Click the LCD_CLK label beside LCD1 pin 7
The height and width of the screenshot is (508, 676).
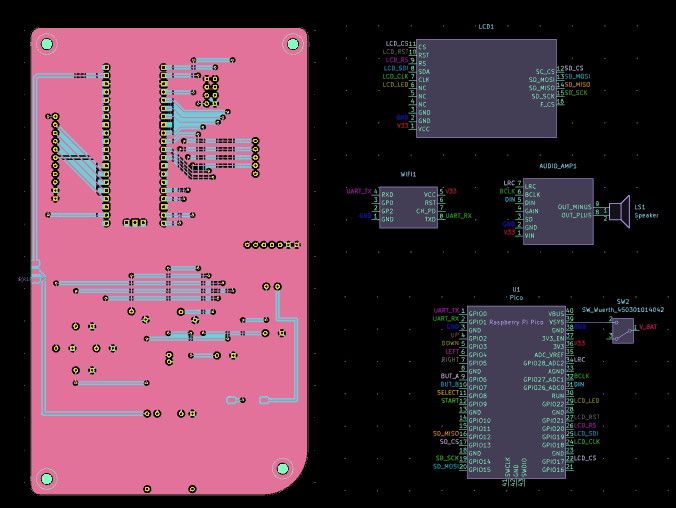pyautogui.click(x=395, y=76)
